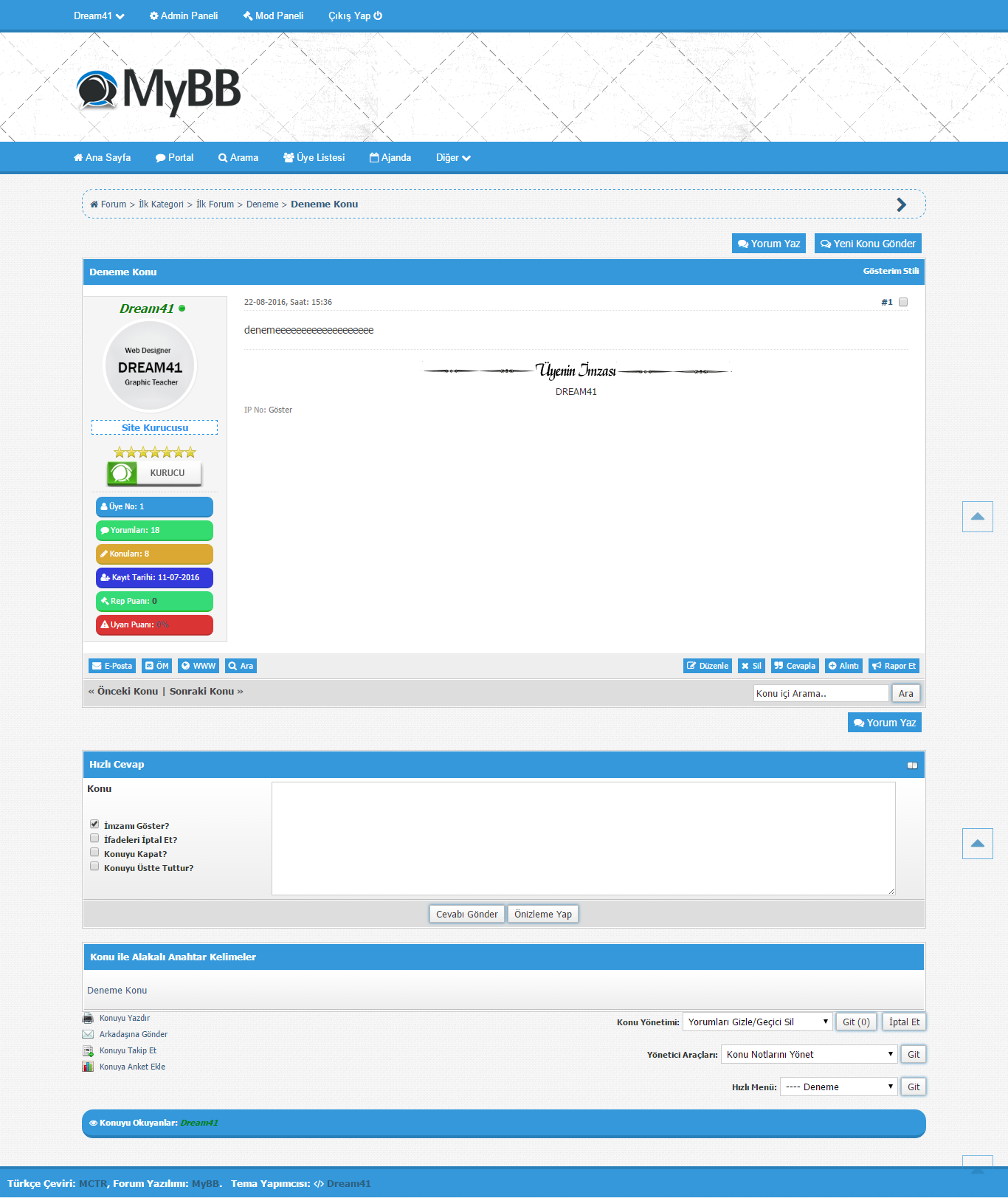The height and width of the screenshot is (1198, 1008).
Task: Click the envelope icon beside Arkadaşına Gönder
Action: pos(88,1034)
